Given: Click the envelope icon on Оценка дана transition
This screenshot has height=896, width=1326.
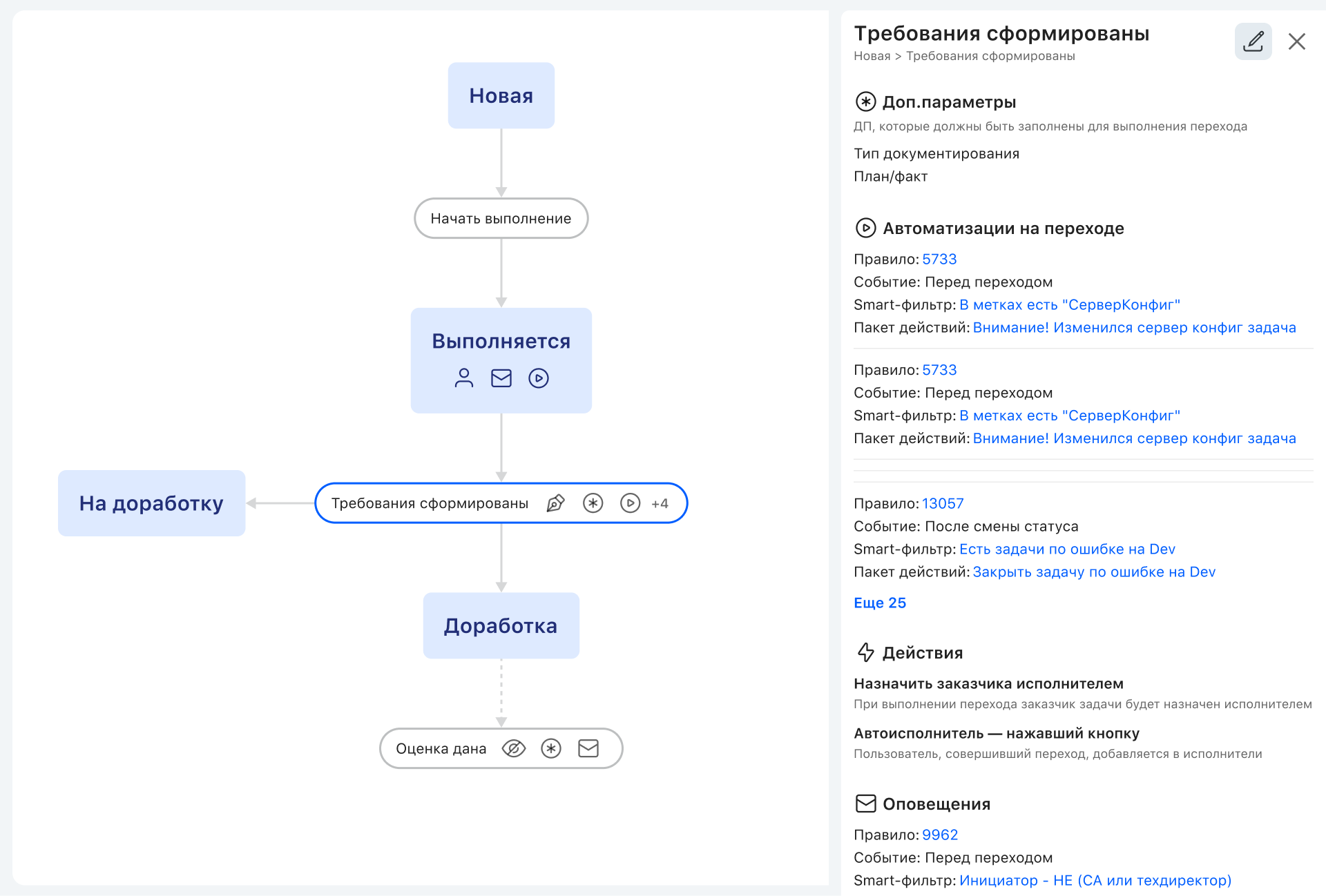Looking at the screenshot, I should pyautogui.click(x=588, y=748).
